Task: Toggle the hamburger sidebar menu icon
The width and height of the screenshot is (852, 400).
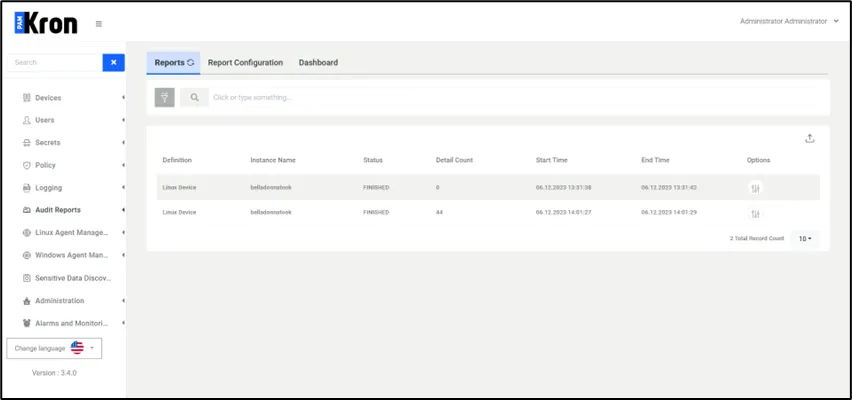Action: tap(99, 23)
